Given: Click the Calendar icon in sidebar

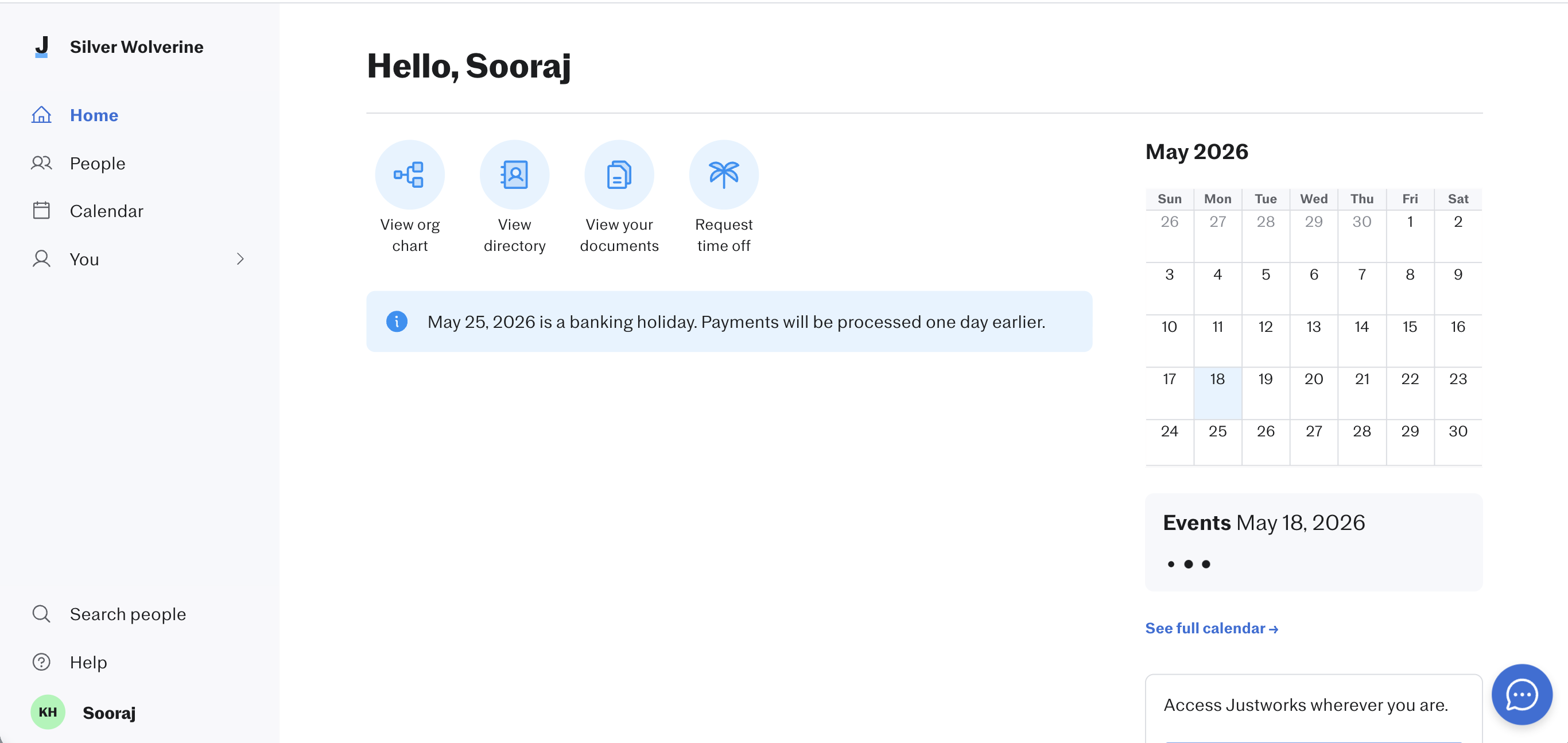Looking at the screenshot, I should coord(41,211).
